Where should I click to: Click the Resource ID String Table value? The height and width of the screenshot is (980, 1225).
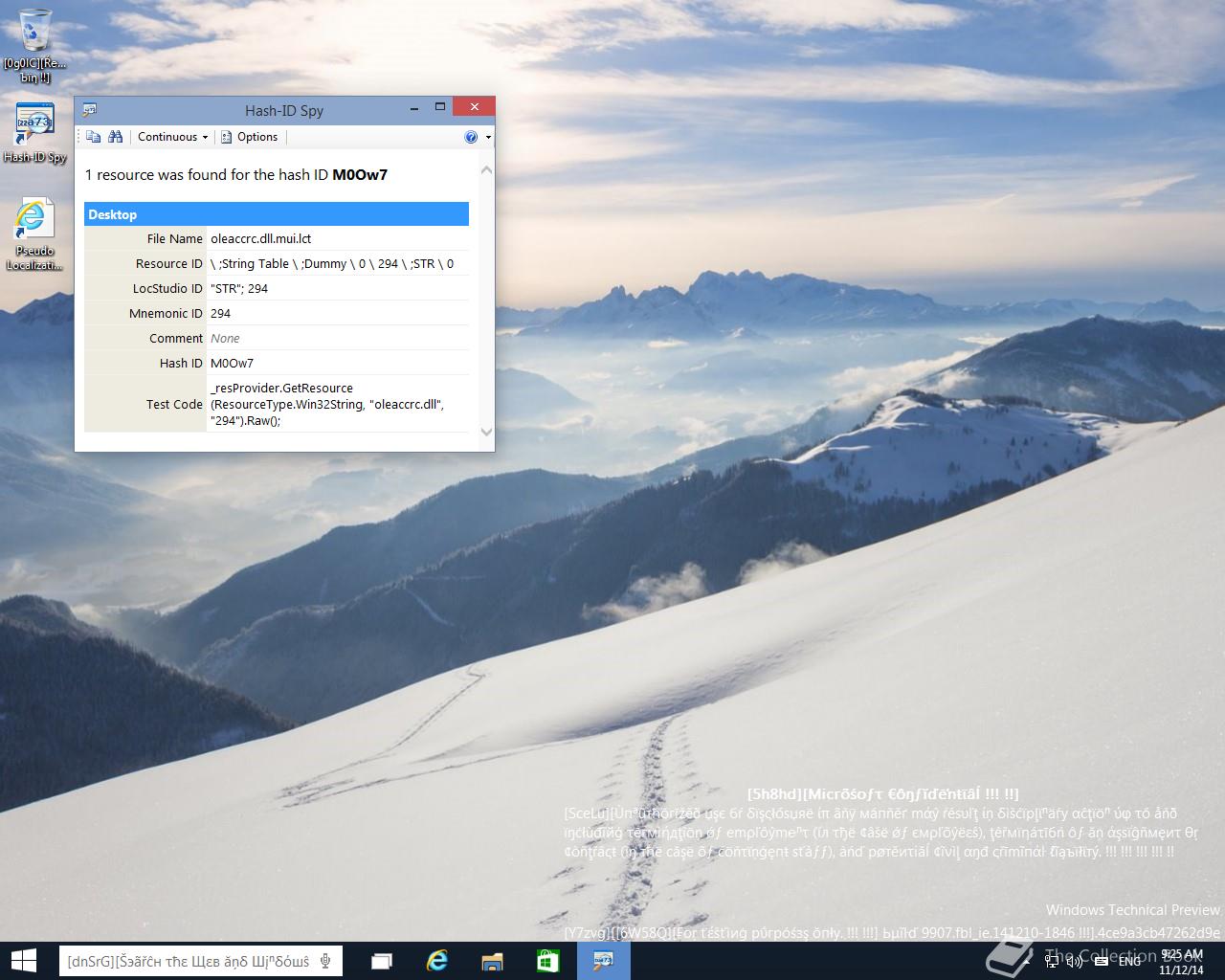point(332,263)
